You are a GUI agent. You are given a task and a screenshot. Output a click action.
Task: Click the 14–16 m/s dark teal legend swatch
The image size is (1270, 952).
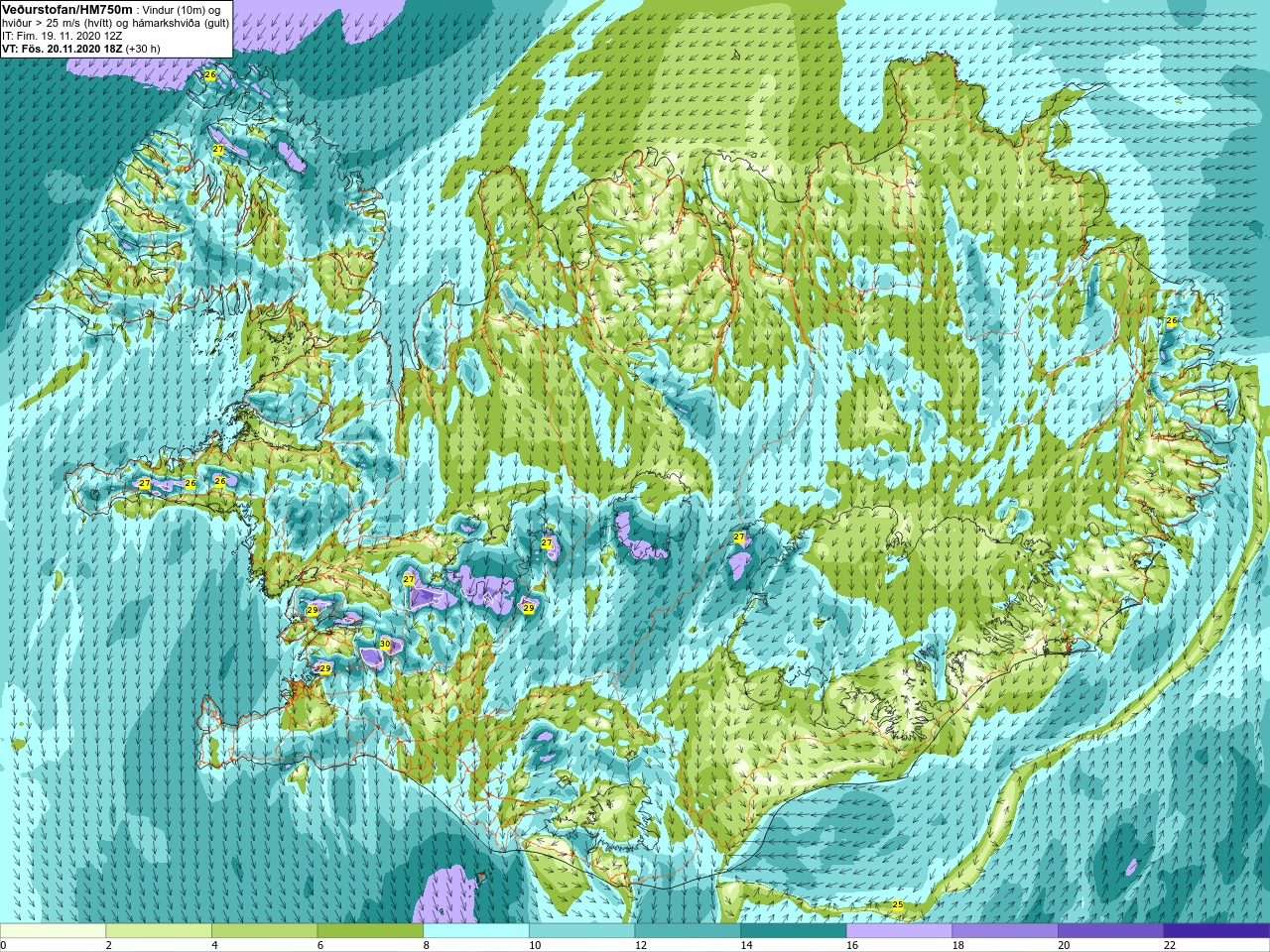(794, 931)
